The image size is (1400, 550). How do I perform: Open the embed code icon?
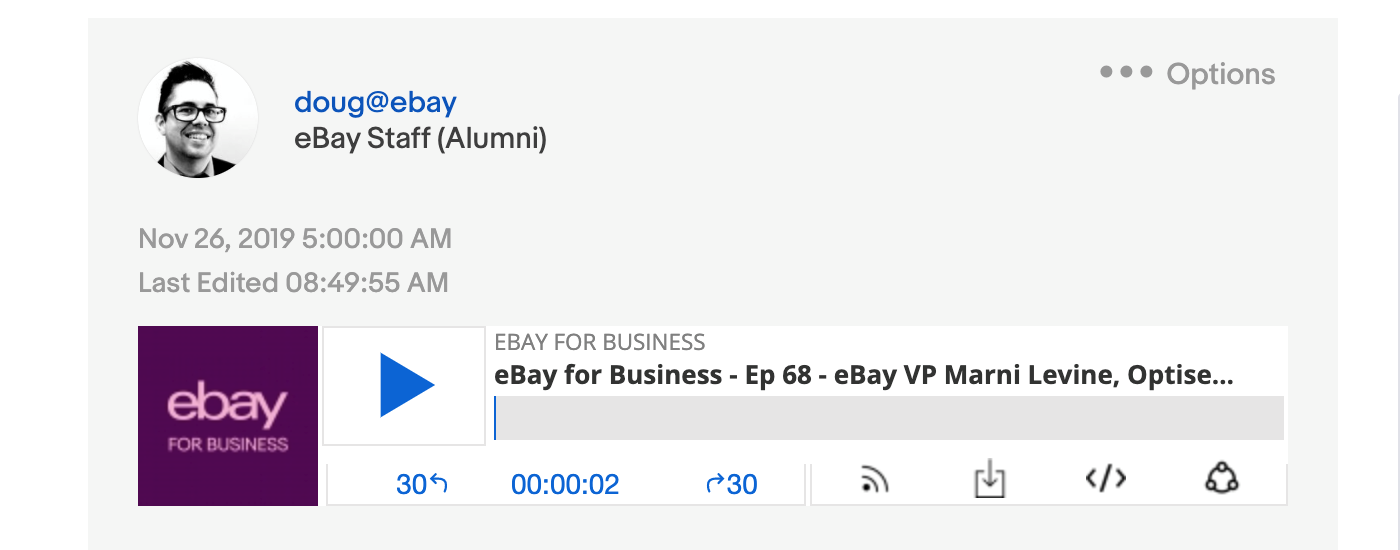pyautogui.click(x=1106, y=479)
